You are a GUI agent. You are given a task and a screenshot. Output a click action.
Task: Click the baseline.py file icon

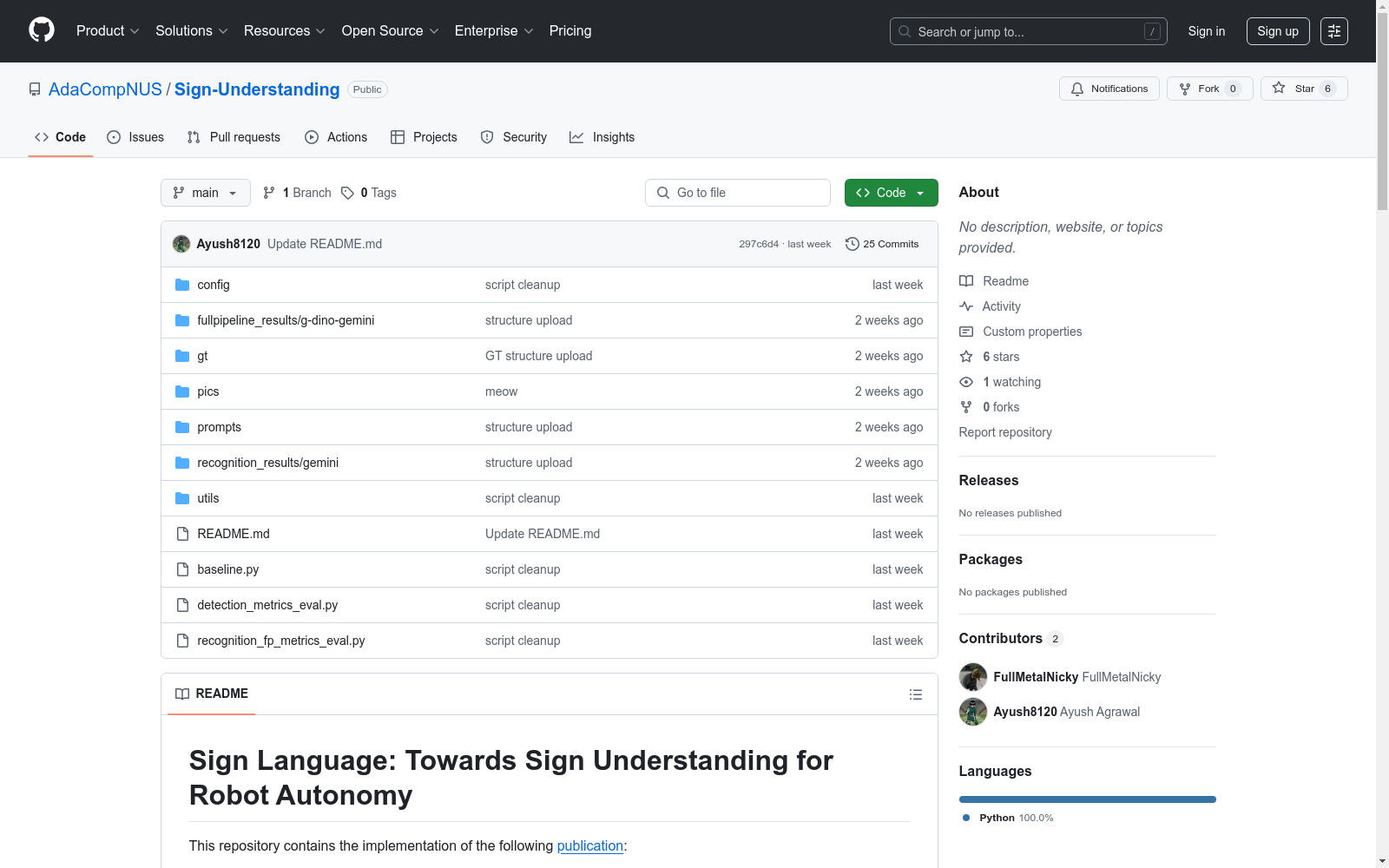pyautogui.click(x=182, y=569)
